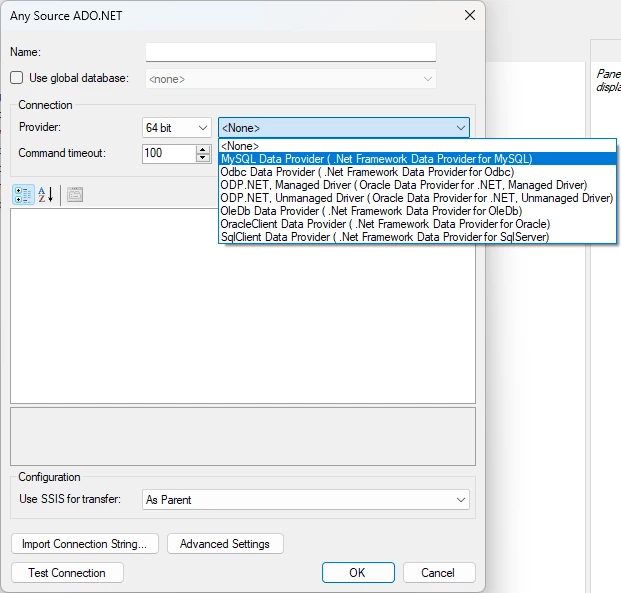This screenshot has width=621, height=593.
Task: Click inside the Command timeout value box
Action: coord(169,153)
